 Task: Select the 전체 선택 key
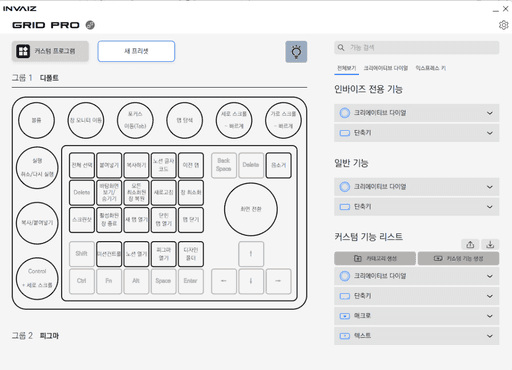[82, 165]
